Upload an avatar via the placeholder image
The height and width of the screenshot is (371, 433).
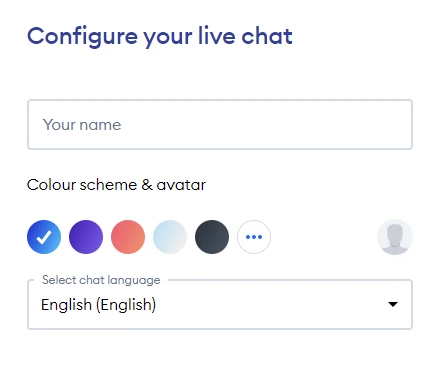pyautogui.click(x=395, y=237)
